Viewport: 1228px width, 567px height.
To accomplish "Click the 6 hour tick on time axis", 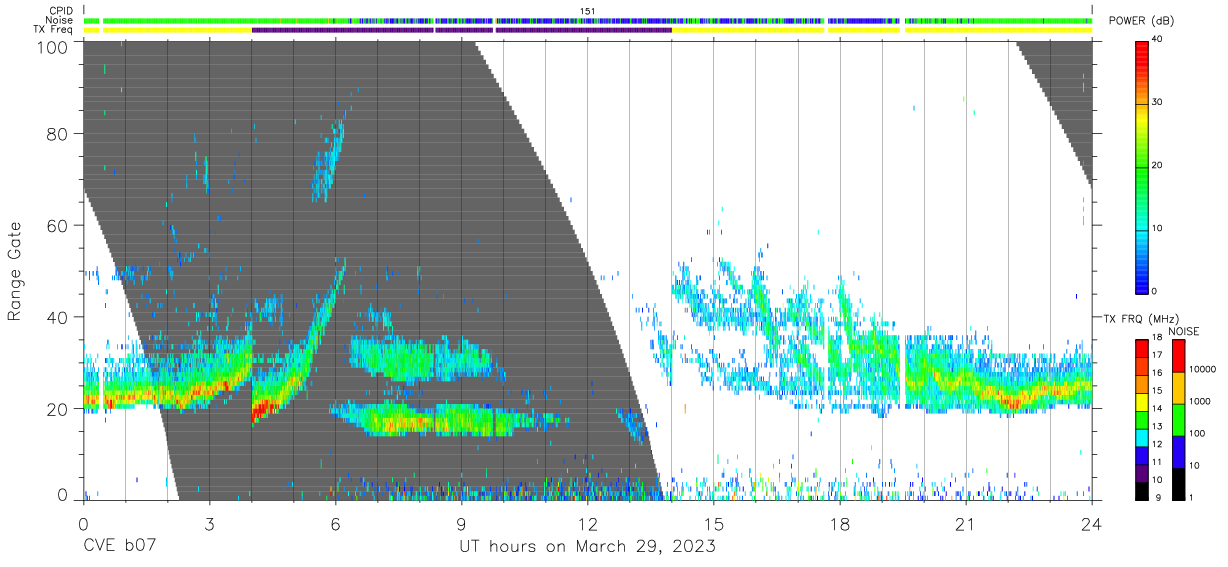I will [x=335, y=523].
